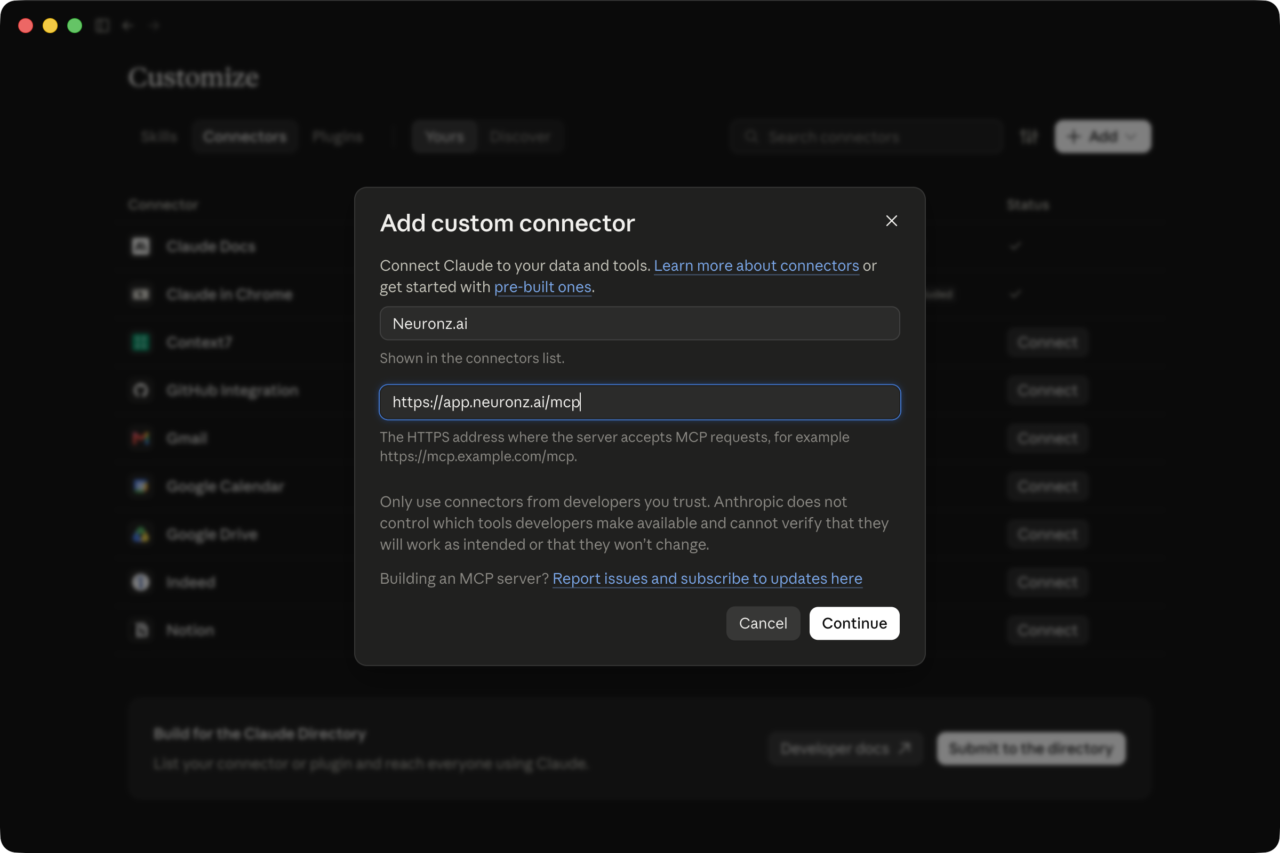Connect the GitHub Integration connector
This screenshot has height=853, width=1280.
tap(1048, 390)
